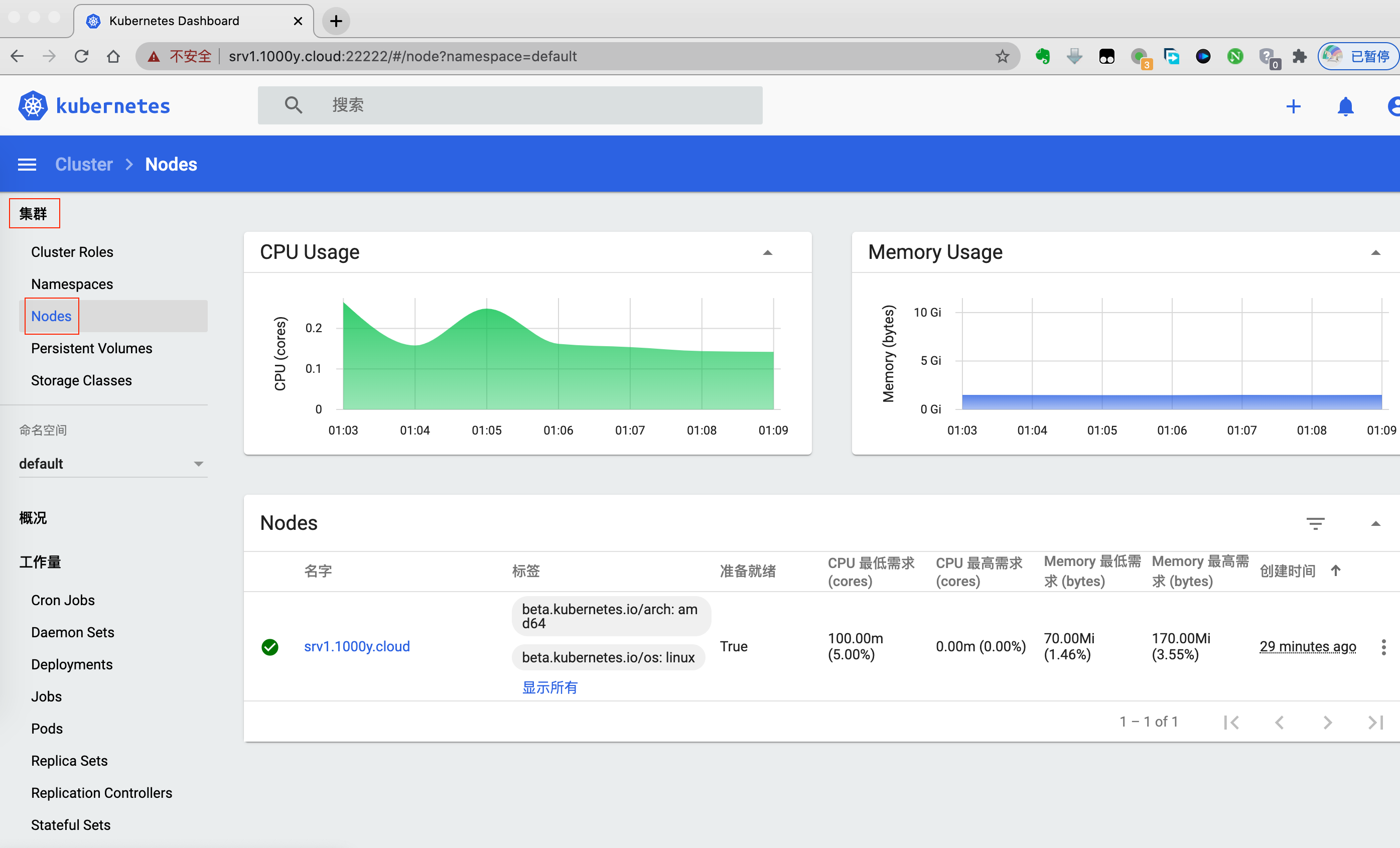Image resolution: width=1400 pixels, height=848 pixels.
Task: Go to browser home page
Action: pos(113,56)
